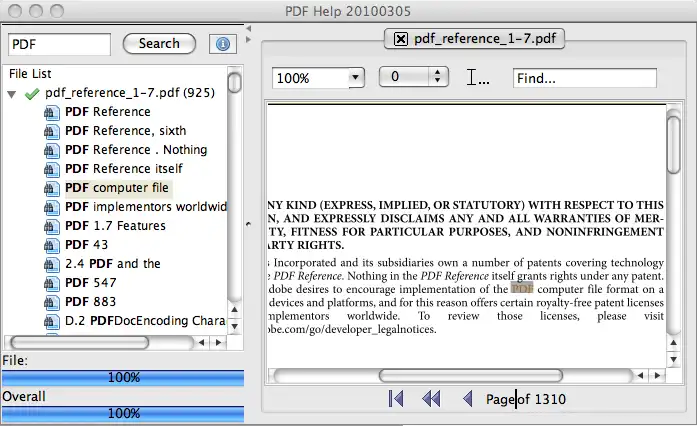Click document viewer scroll down arrow
This screenshot has width=697, height=426.
[674, 359]
